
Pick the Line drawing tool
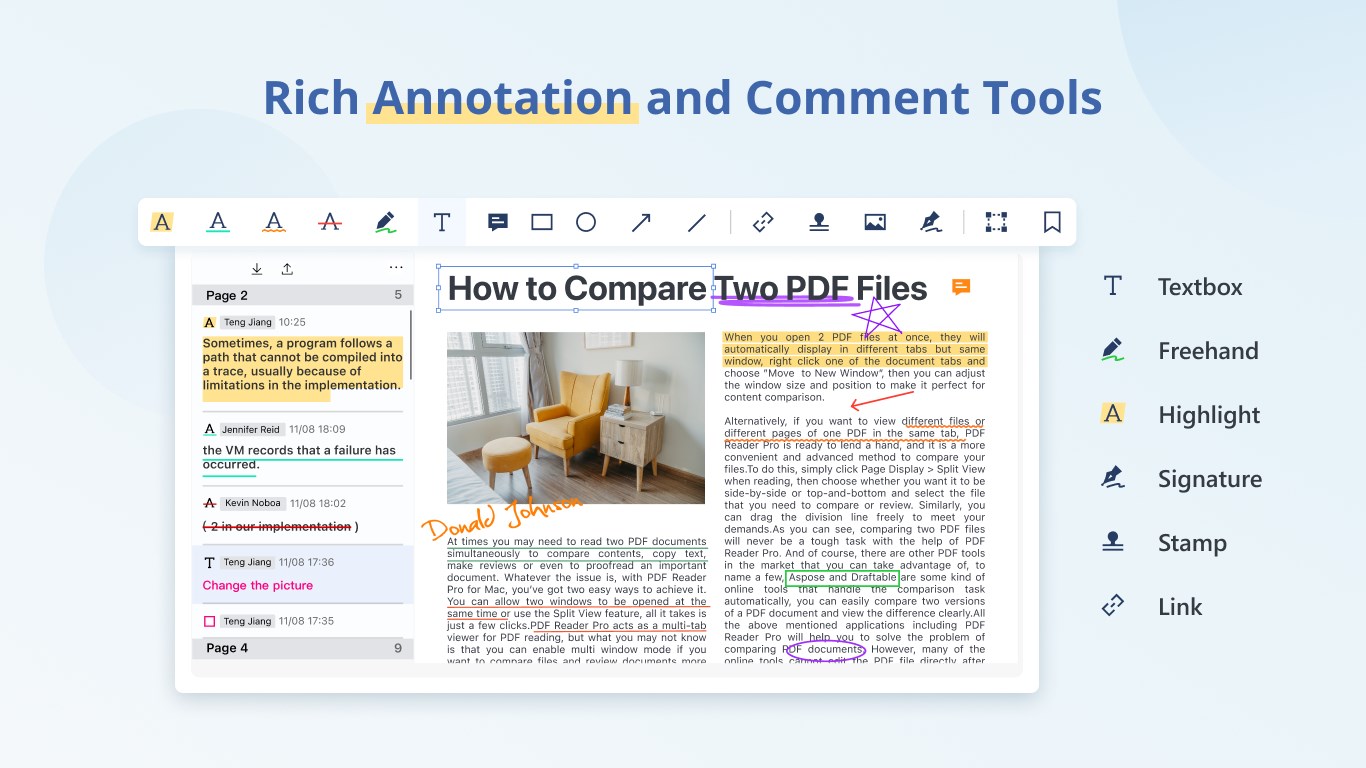(x=697, y=222)
